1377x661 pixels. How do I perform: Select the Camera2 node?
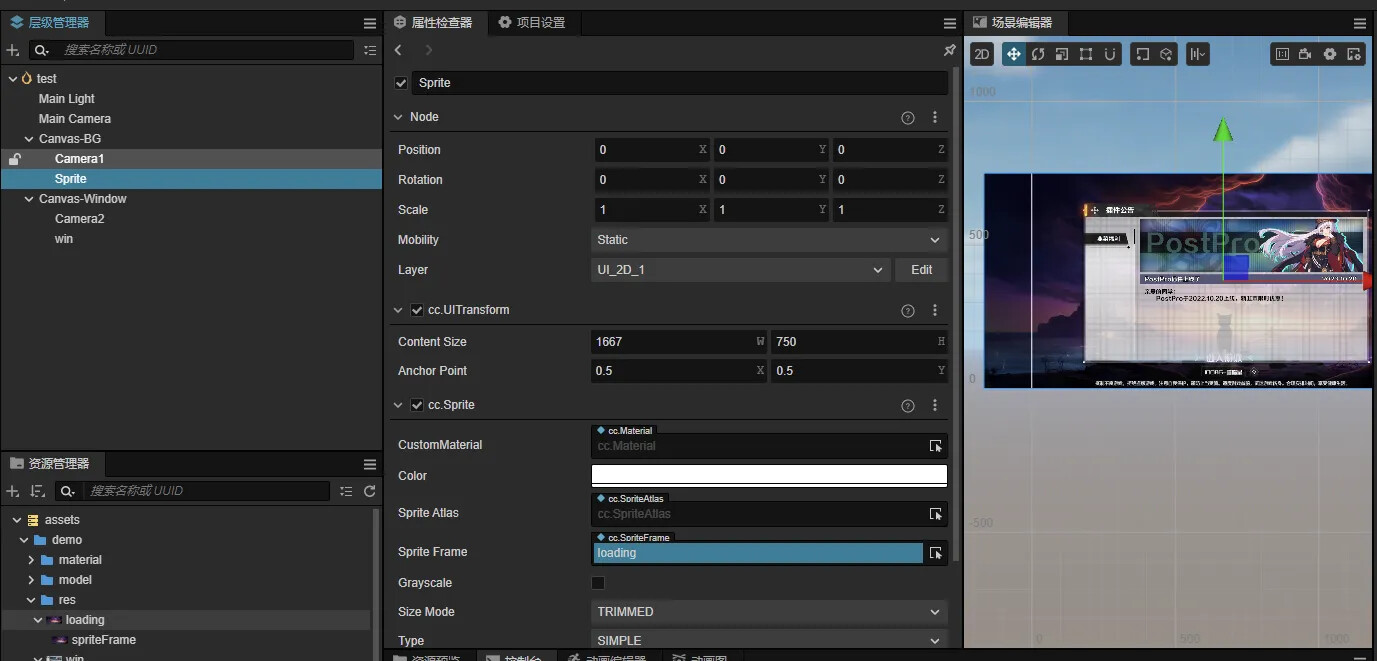[80, 219]
